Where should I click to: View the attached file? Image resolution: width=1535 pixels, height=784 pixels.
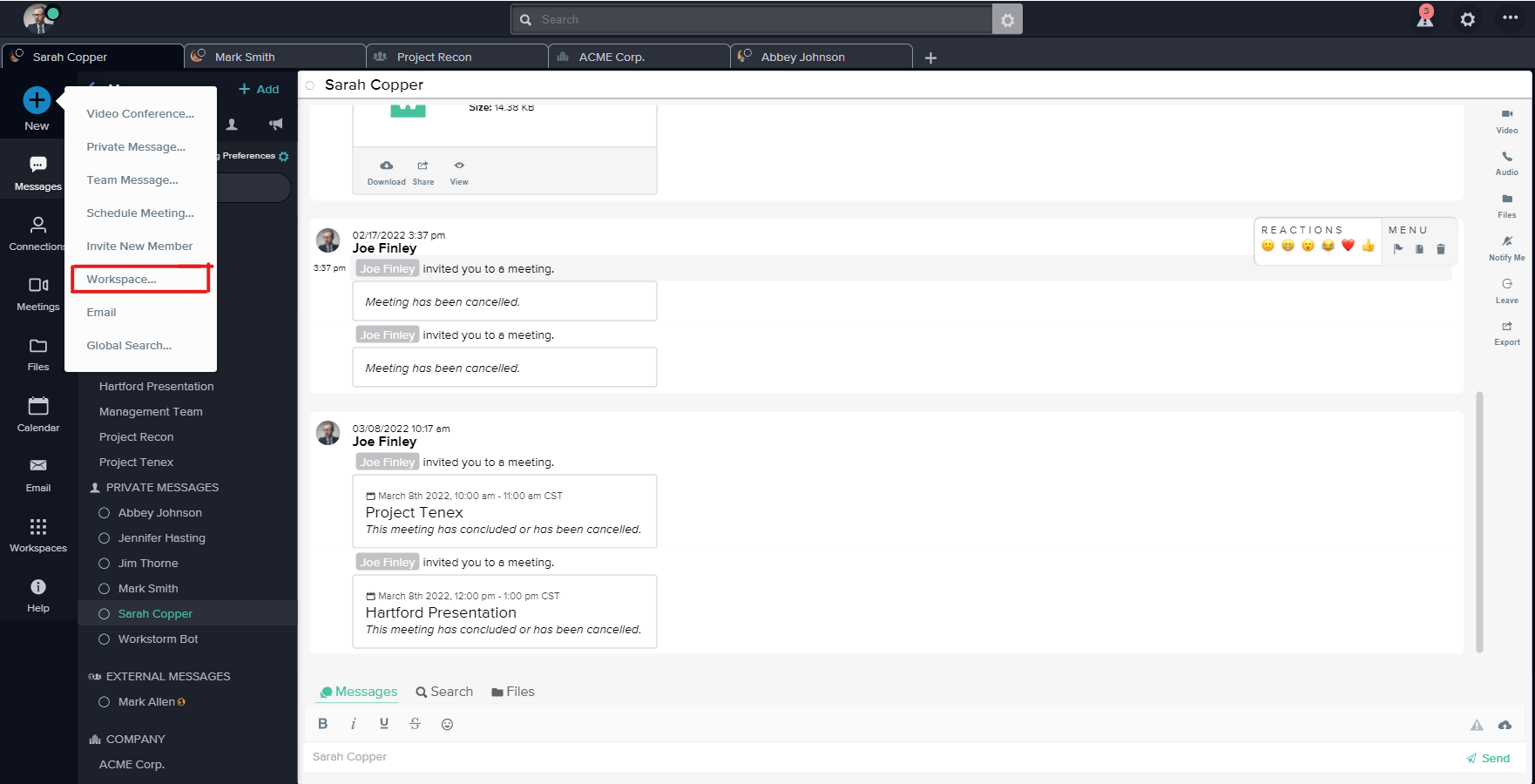click(x=459, y=172)
